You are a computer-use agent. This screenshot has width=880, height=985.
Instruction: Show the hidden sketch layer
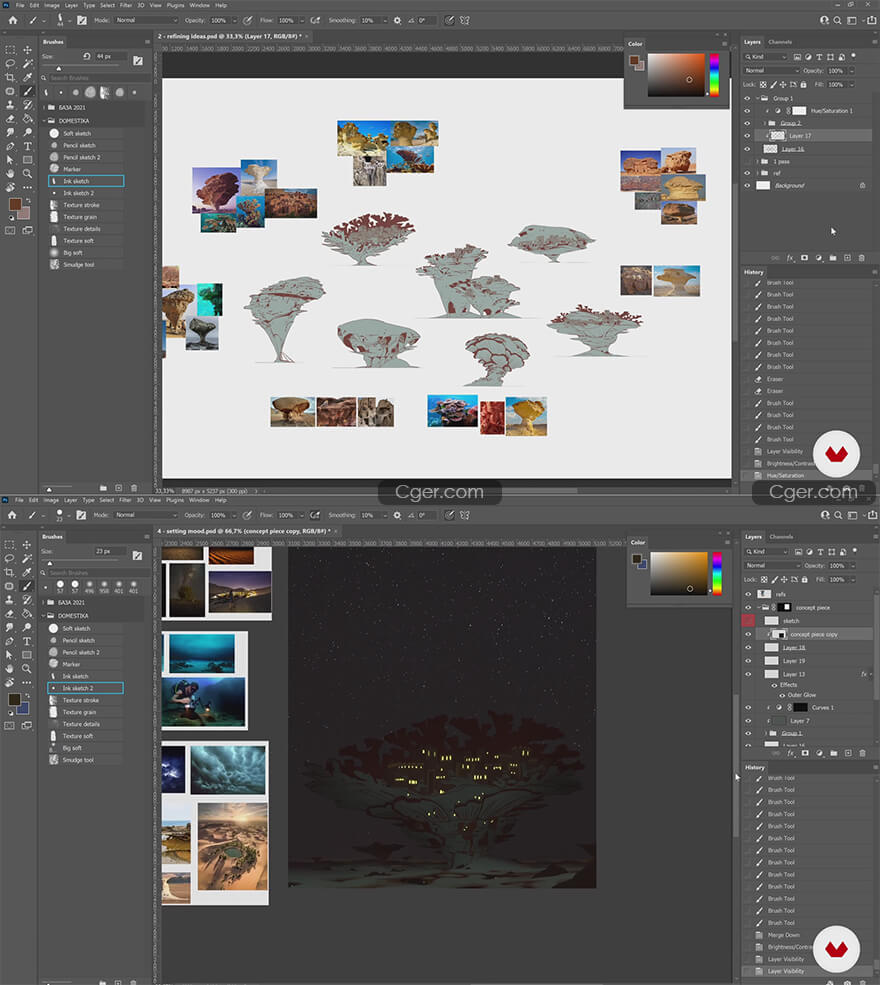pos(747,621)
